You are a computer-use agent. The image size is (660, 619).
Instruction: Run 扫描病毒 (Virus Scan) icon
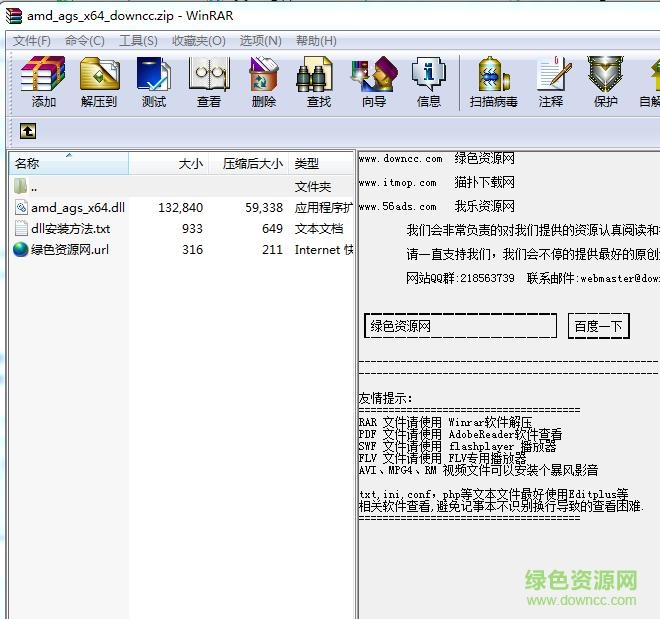pyautogui.click(x=494, y=80)
